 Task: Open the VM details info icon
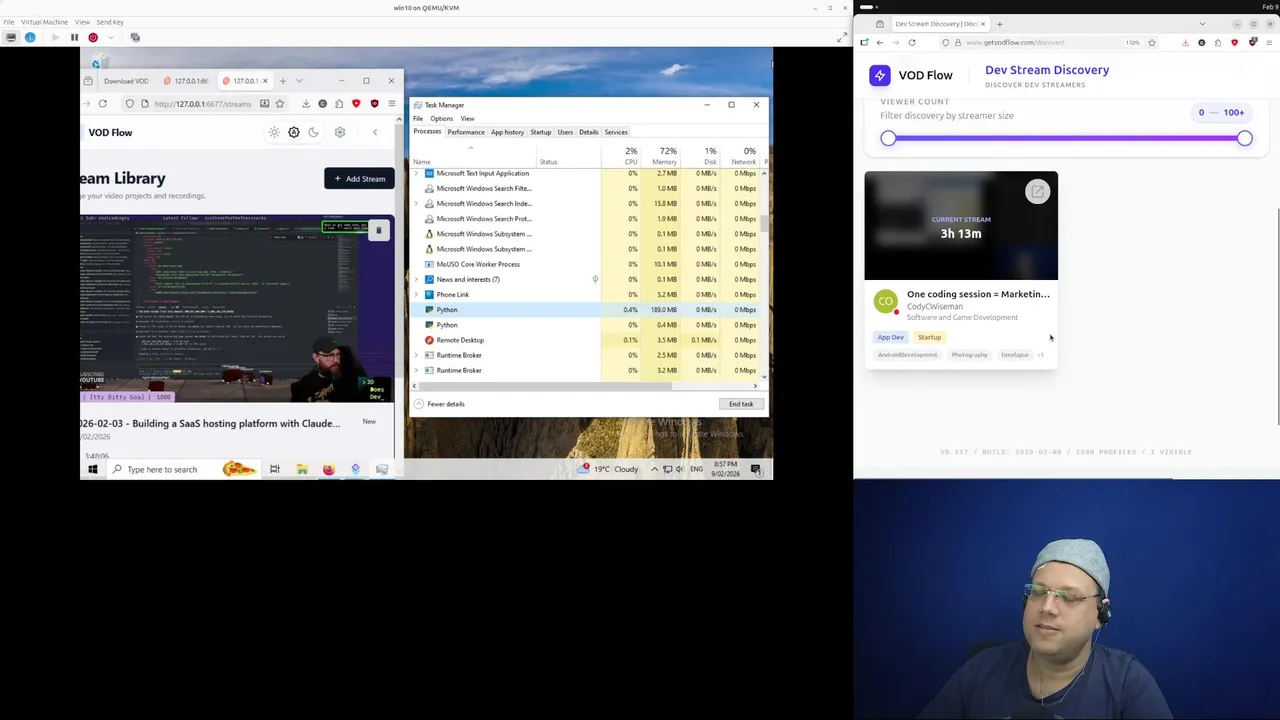[x=30, y=37]
